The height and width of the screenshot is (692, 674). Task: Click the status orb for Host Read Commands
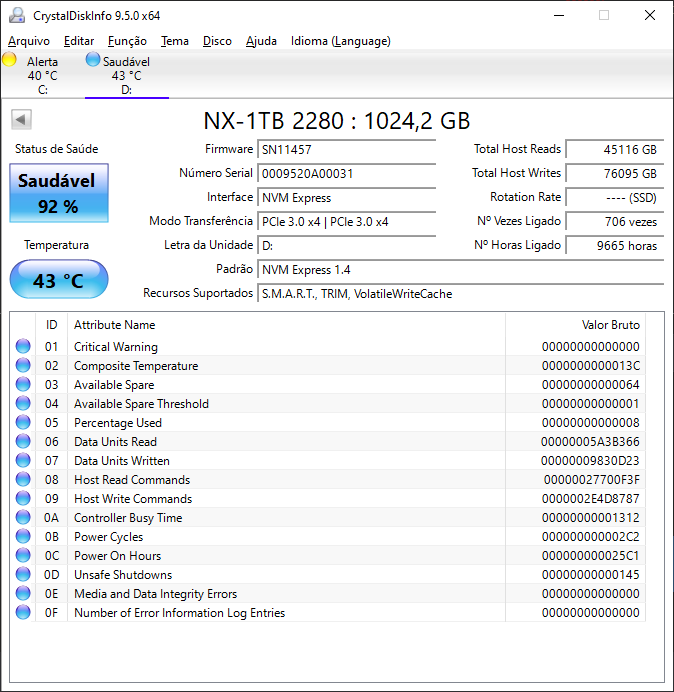[x=23, y=479]
